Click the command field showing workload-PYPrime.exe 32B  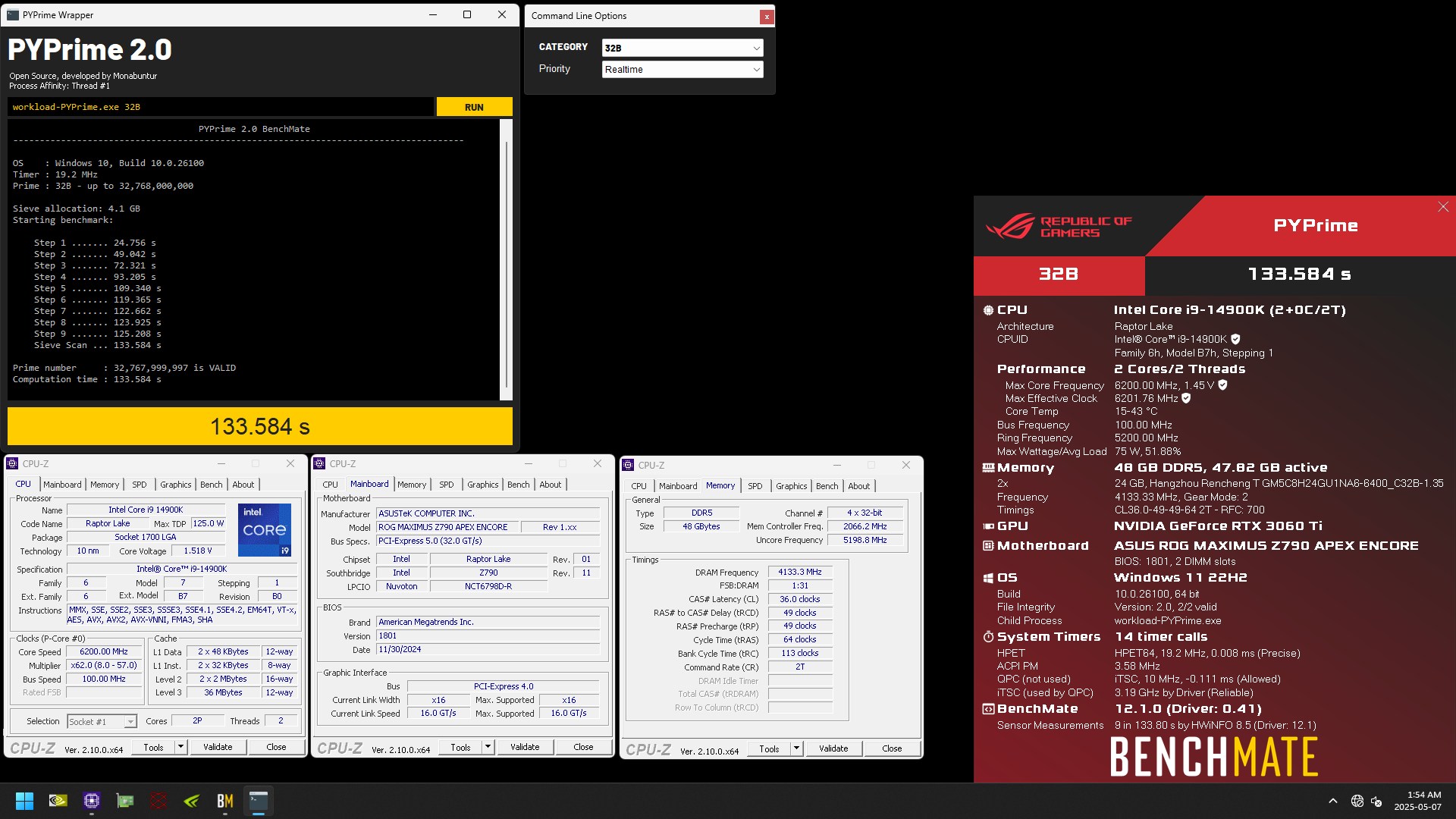(x=221, y=107)
